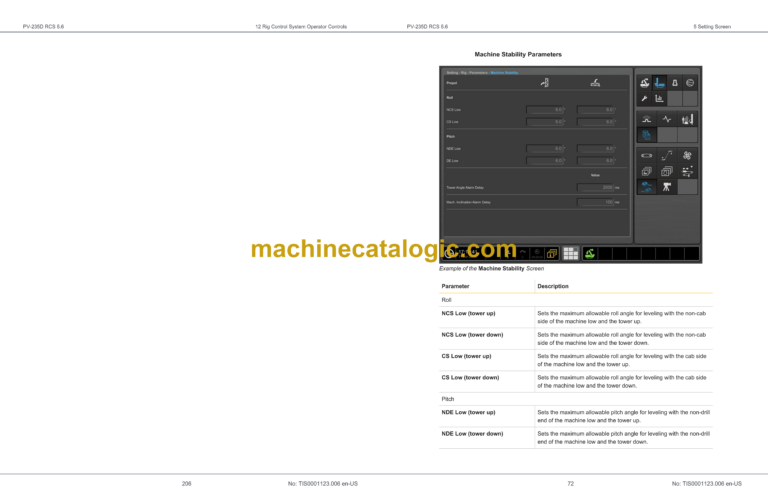The image size is (768, 497).
Task: Edit the CS Low tower-down angle field
Action: 596,121
